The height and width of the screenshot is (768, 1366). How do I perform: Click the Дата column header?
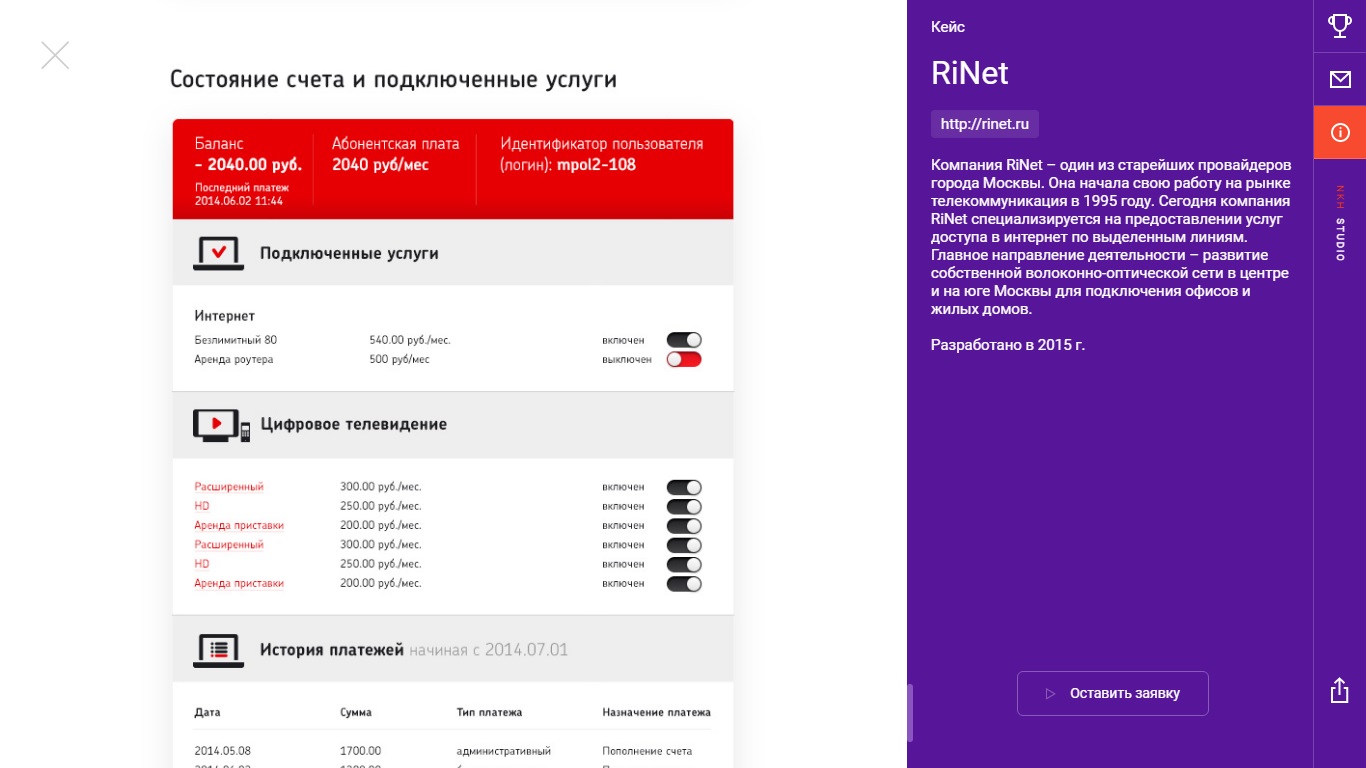(x=207, y=713)
